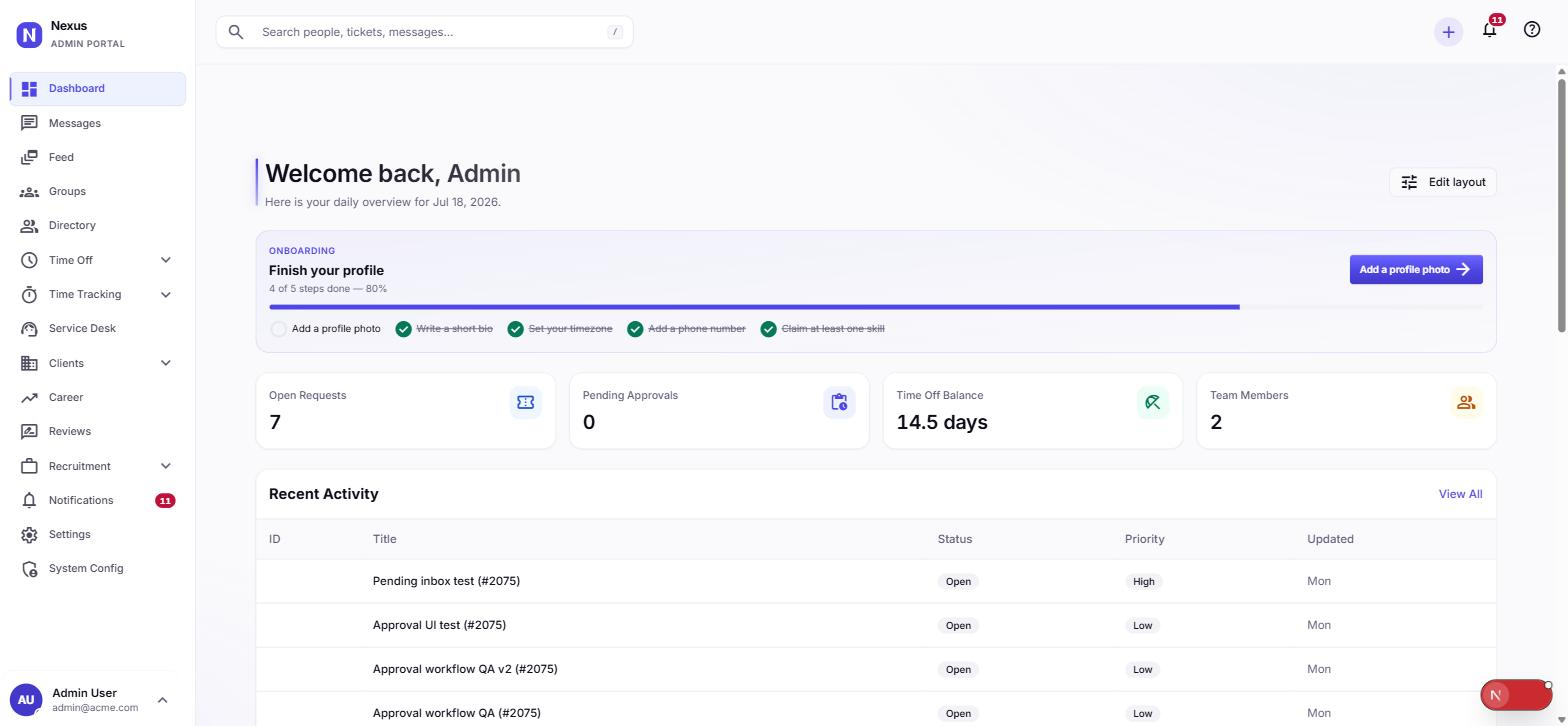Expand the Recruitment submenu chevron
The height and width of the screenshot is (726, 1568).
pyautogui.click(x=166, y=466)
